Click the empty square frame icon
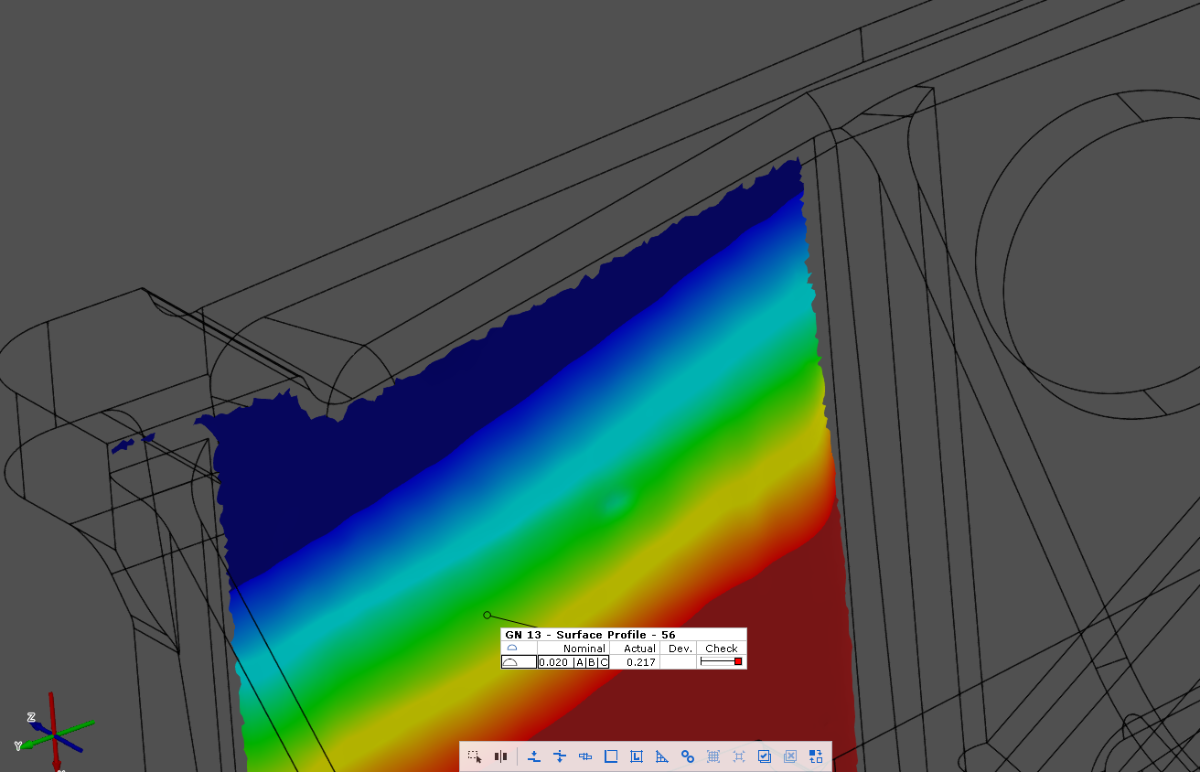Viewport: 1200px width, 772px height. [x=611, y=757]
